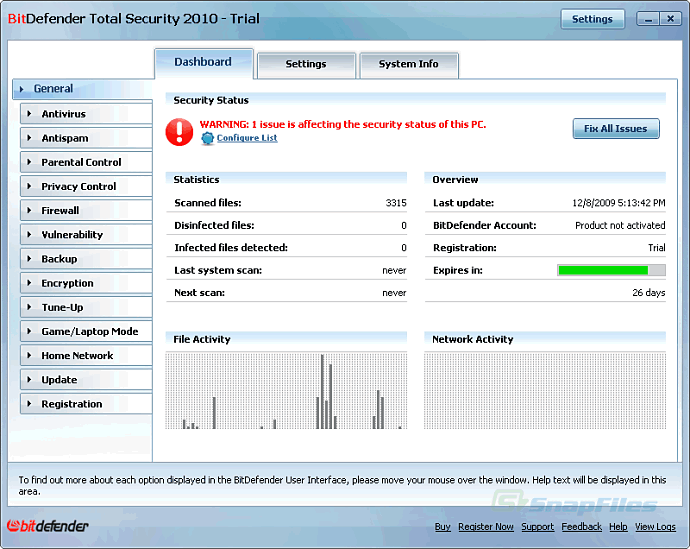Close the BitDefender window
The height and width of the screenshot is (549, 690).
click(671, 19)
